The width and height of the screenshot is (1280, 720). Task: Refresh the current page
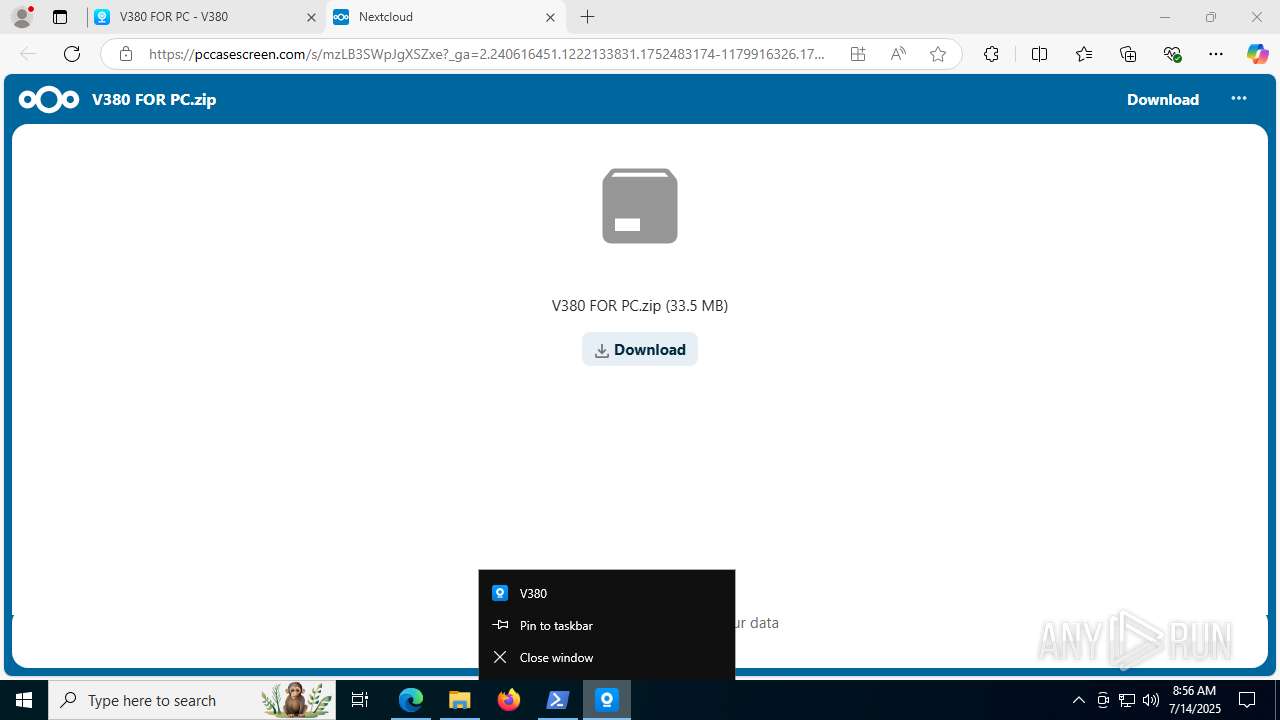click(71, 54)
